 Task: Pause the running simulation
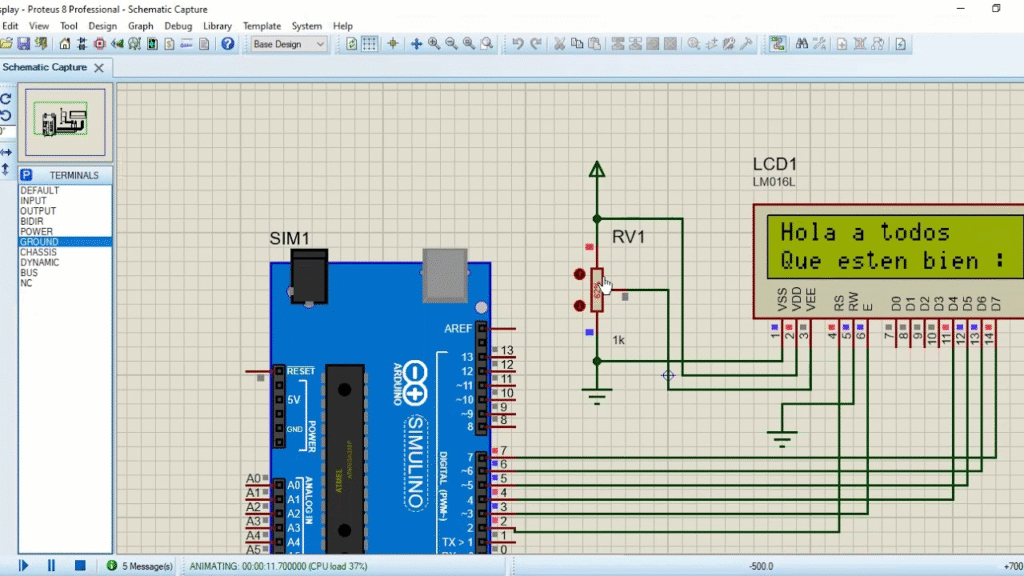point(51,566)
